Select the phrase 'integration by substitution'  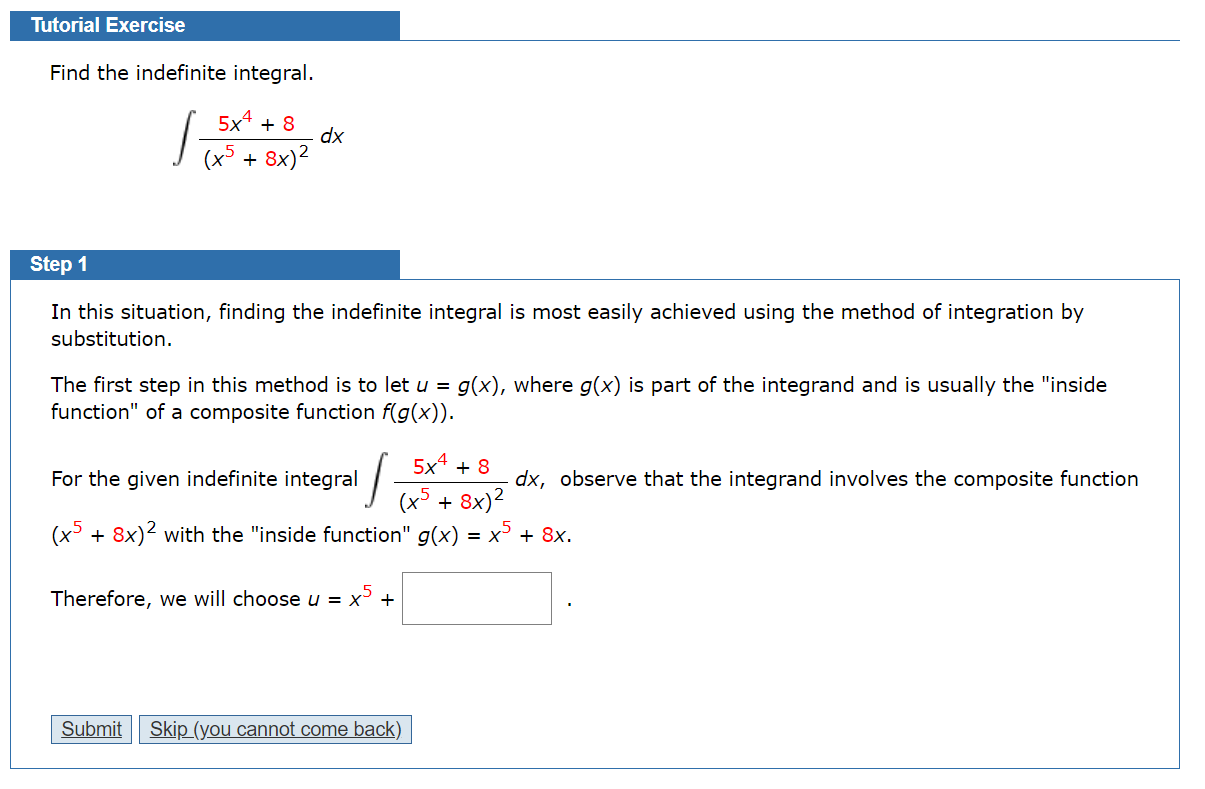click(x=1010, y=312)
